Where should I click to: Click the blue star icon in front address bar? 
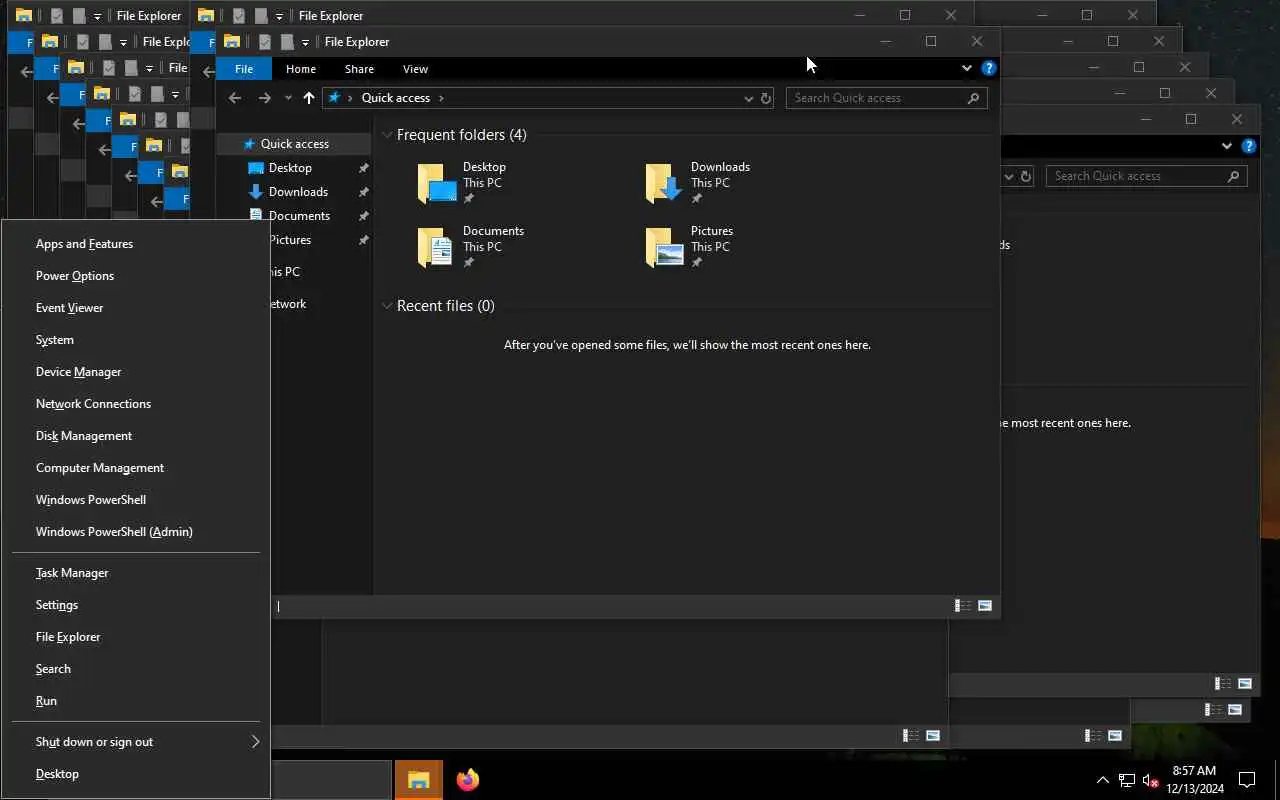[x=335, y=98]
